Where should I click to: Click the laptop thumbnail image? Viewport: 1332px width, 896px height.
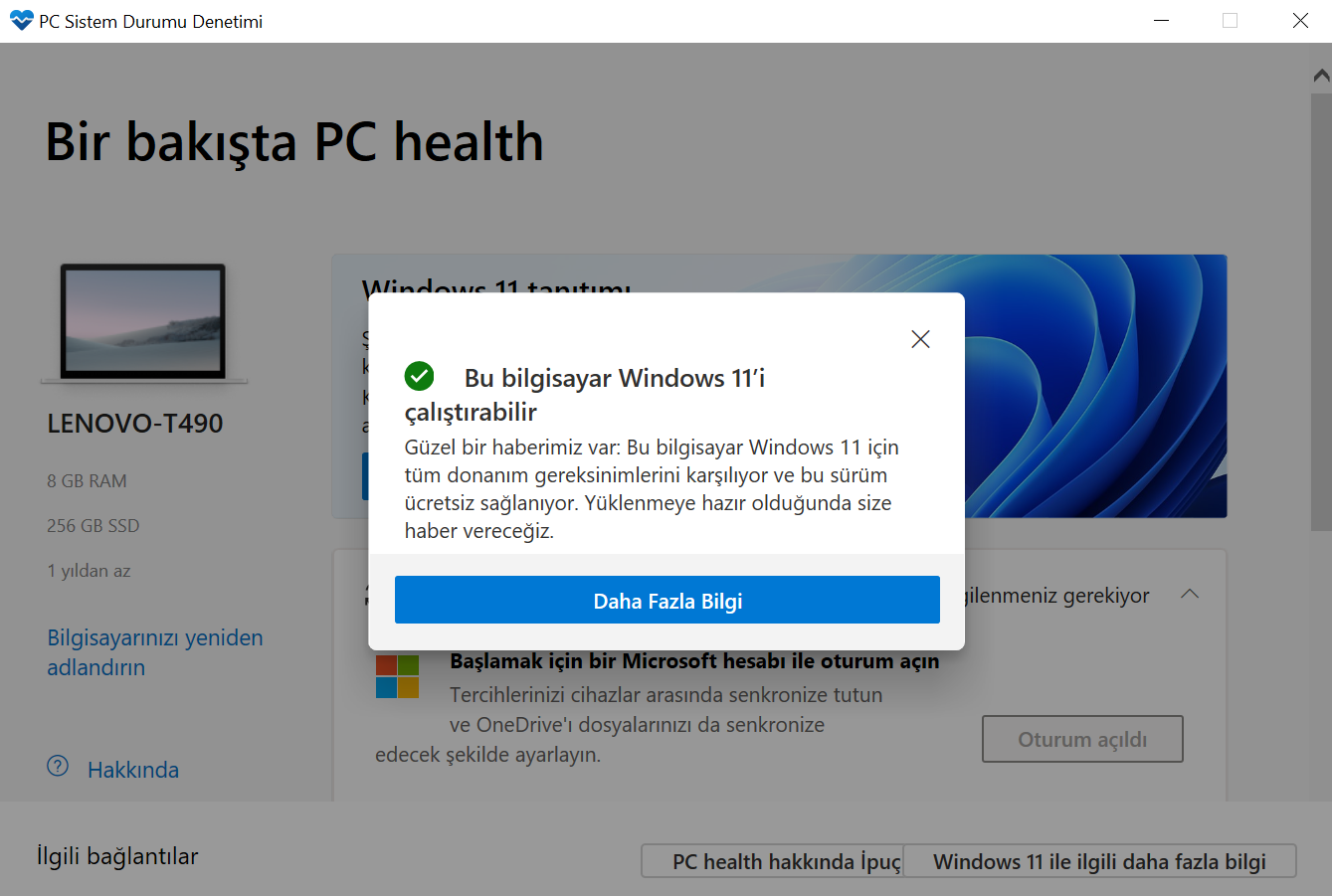tap(144, 323)
